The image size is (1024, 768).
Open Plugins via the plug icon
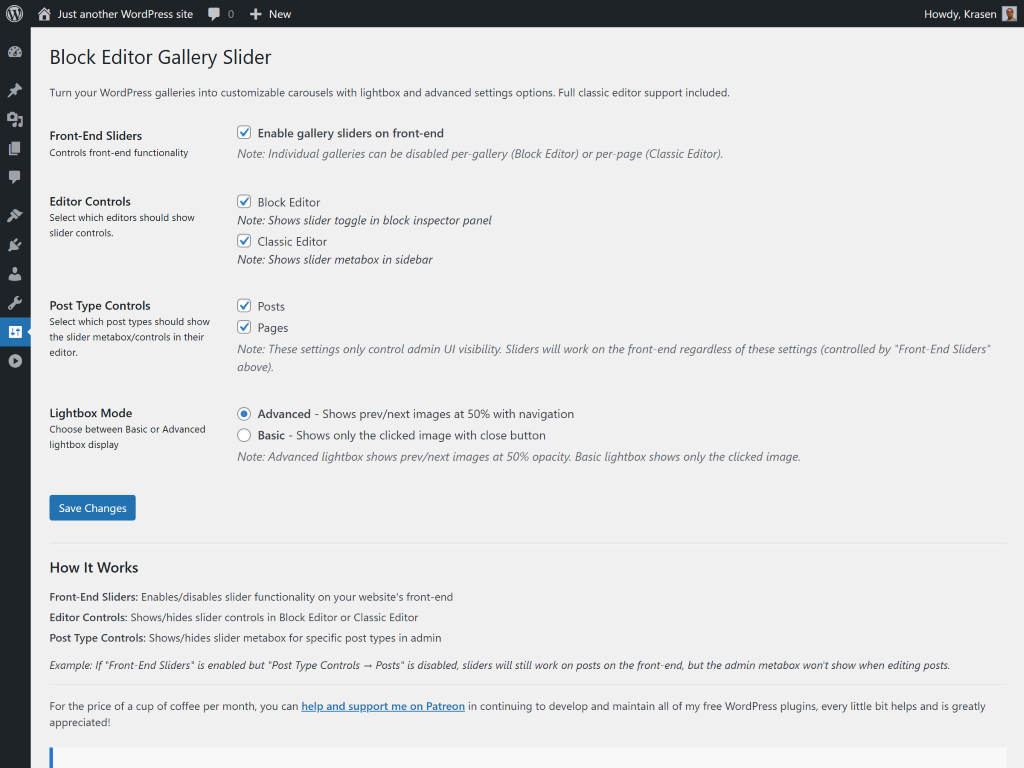pyautogui.click(x=15, y=244)
